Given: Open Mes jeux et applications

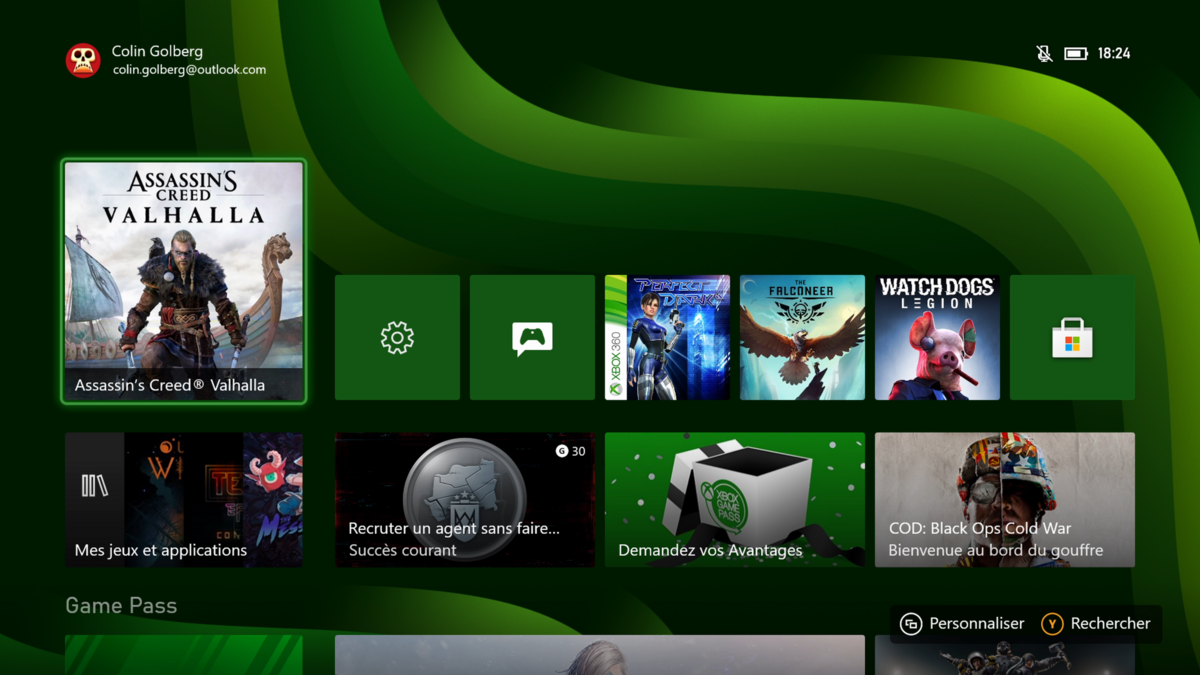Looking at the screenshot, I should (184, 500).
